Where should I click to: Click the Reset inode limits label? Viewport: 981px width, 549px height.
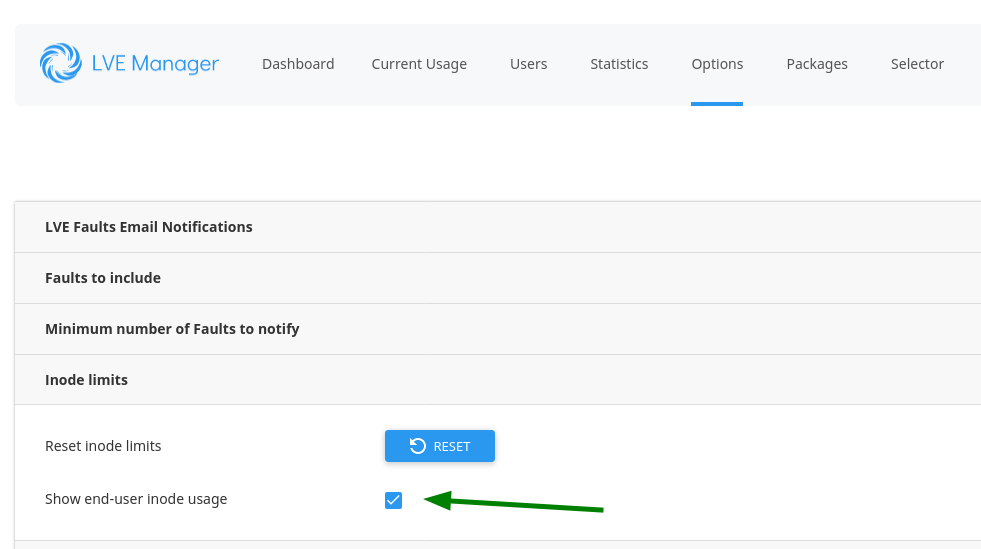103,446
